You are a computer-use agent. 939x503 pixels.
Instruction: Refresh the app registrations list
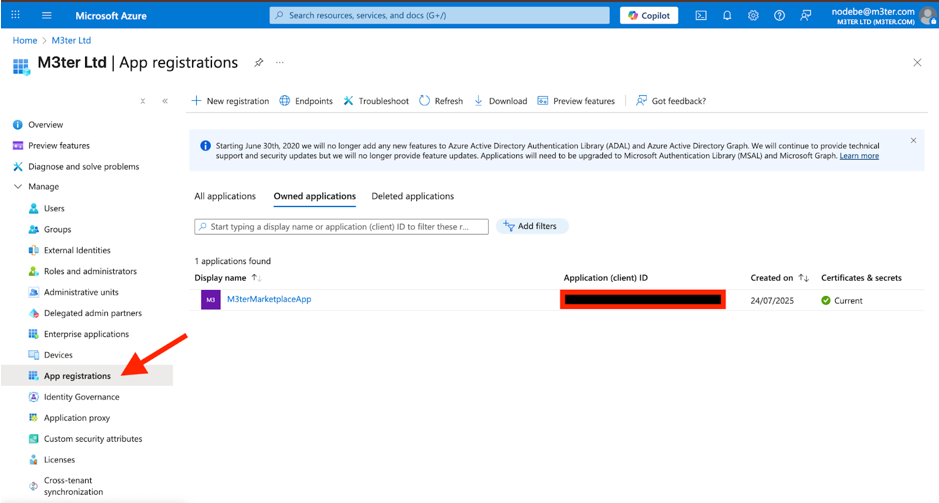(441, 101)
